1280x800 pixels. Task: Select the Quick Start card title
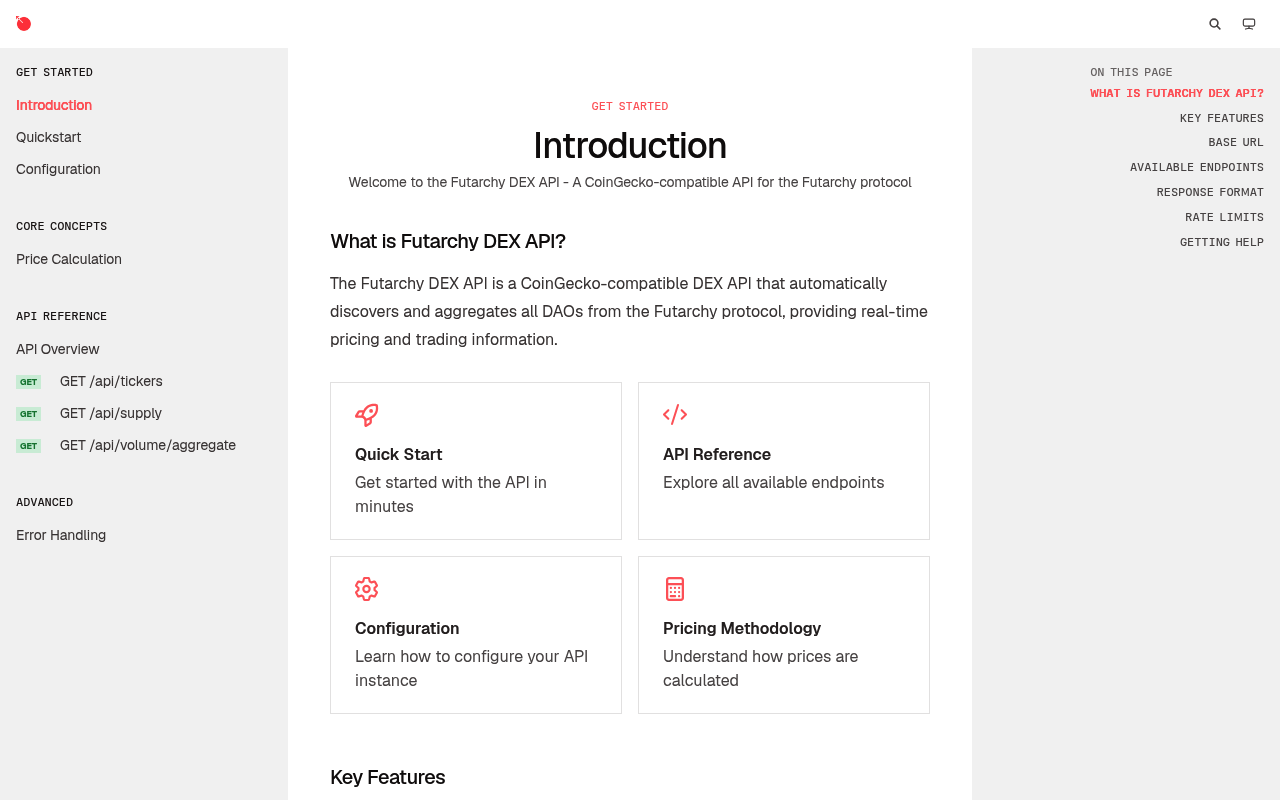pos(398,454)
